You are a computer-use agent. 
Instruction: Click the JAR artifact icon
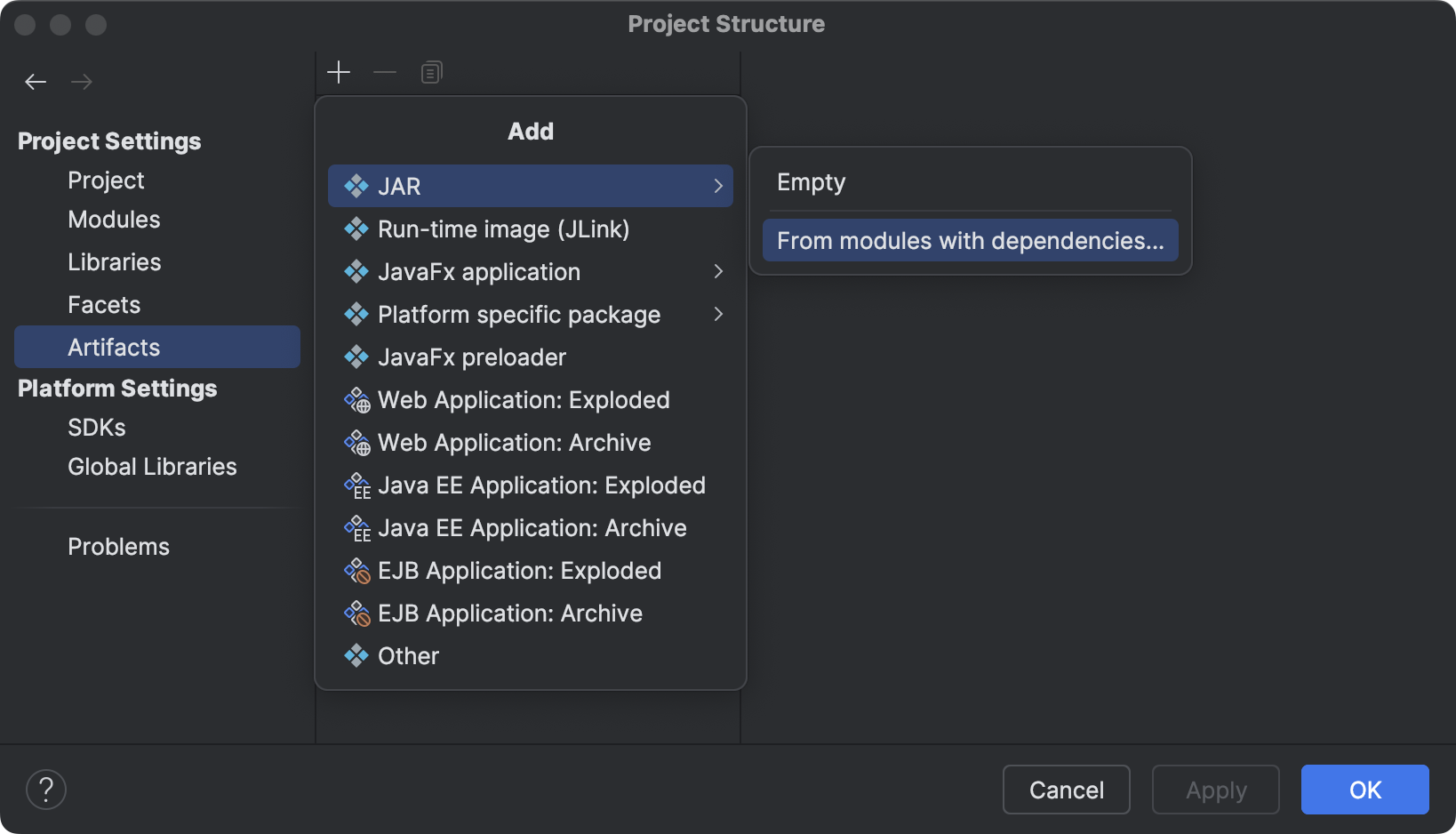tap(356, 186)
